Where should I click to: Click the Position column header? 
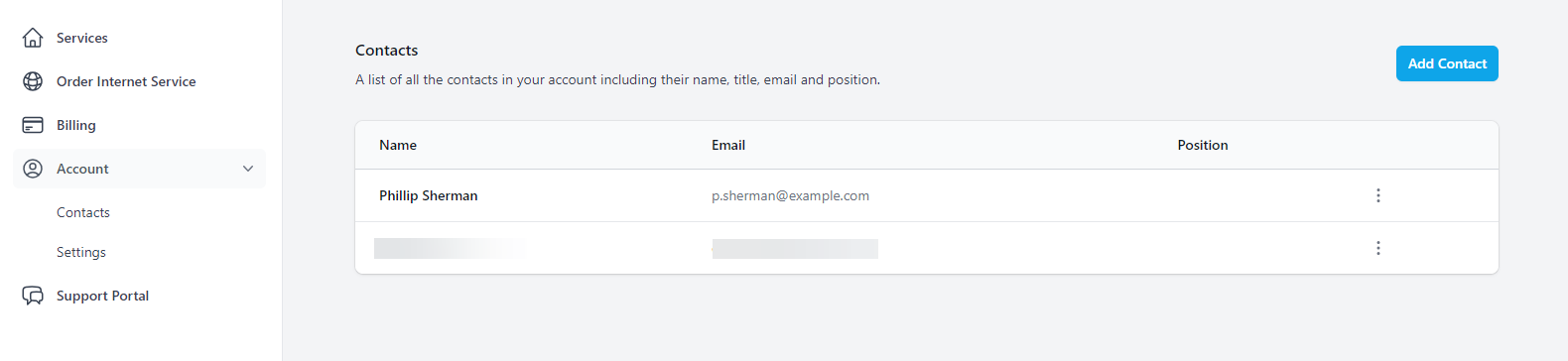point(1203,145)
